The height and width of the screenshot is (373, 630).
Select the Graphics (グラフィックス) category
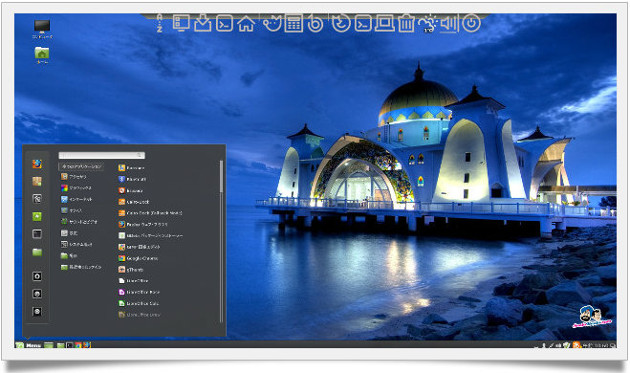pos(76,188)
